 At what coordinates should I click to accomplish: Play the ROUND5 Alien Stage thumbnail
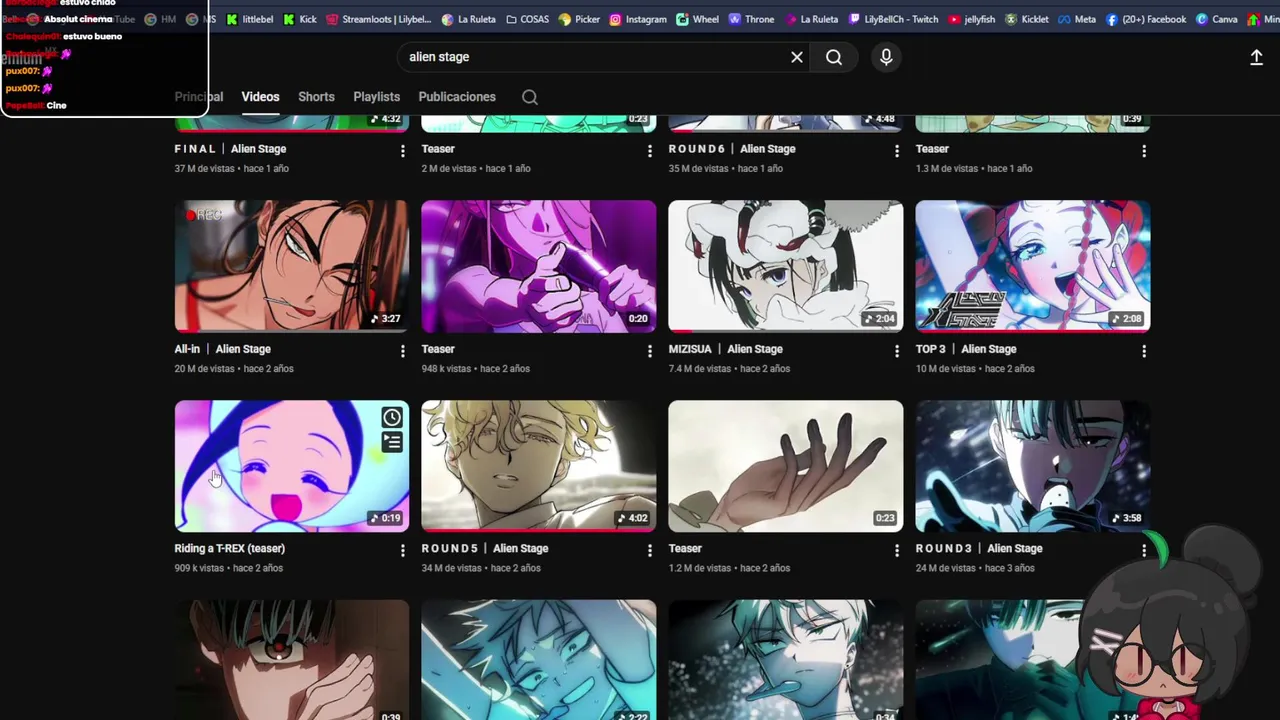pyautogui.click(x=539, y=466)
